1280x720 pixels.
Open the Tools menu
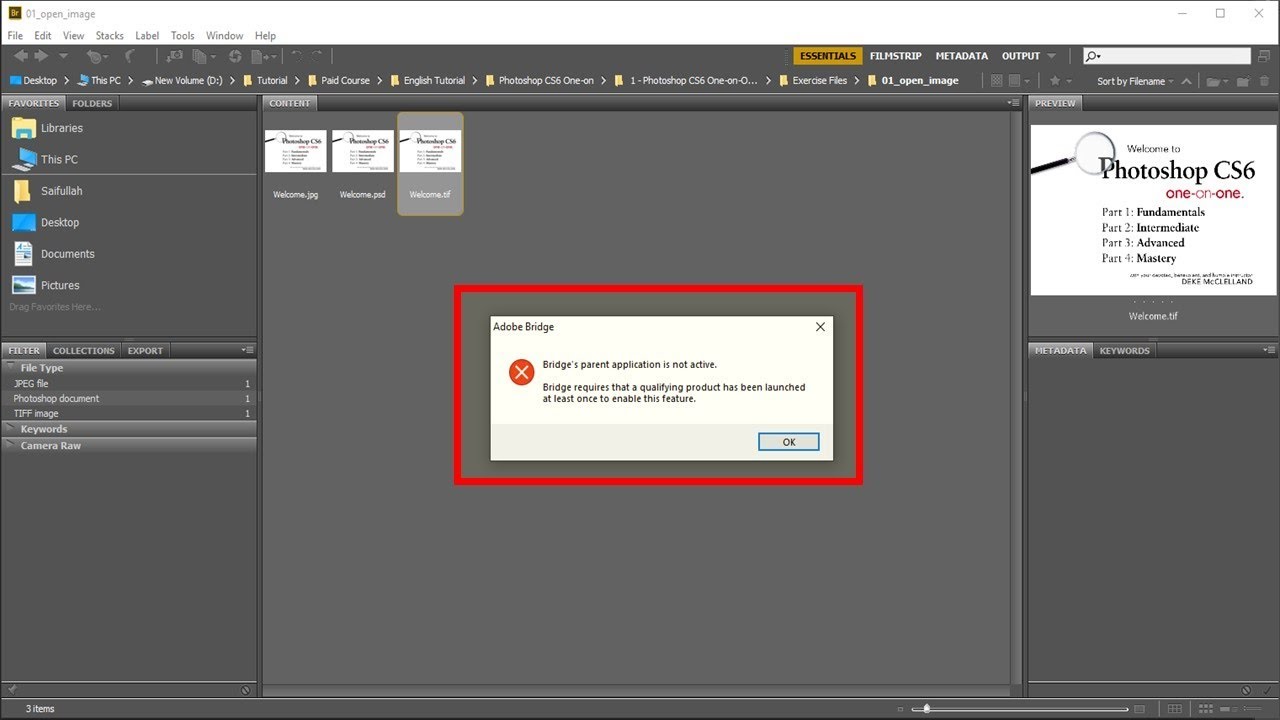[183, 35]
